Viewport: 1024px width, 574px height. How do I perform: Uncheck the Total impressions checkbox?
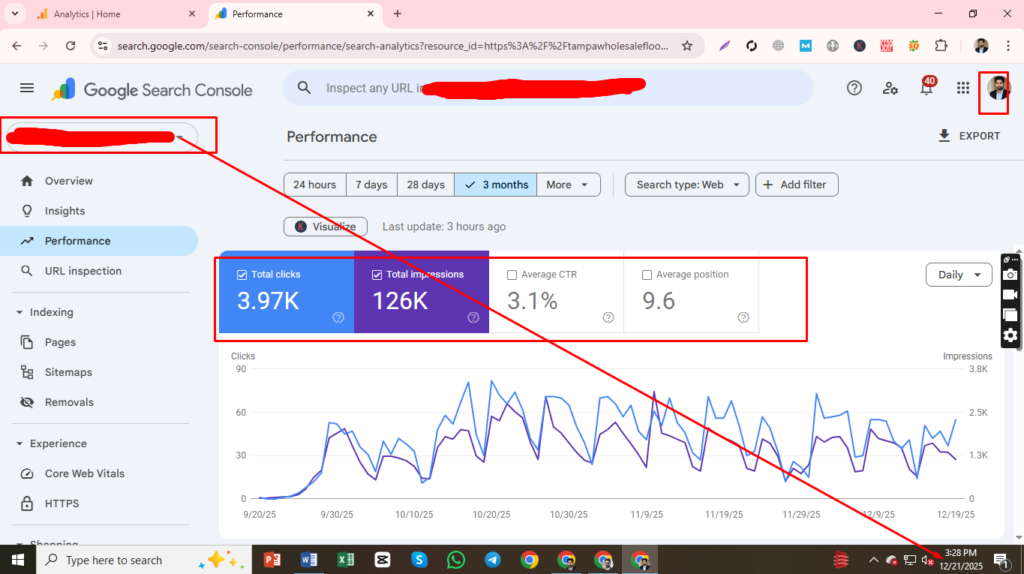[x=377, y=275]
